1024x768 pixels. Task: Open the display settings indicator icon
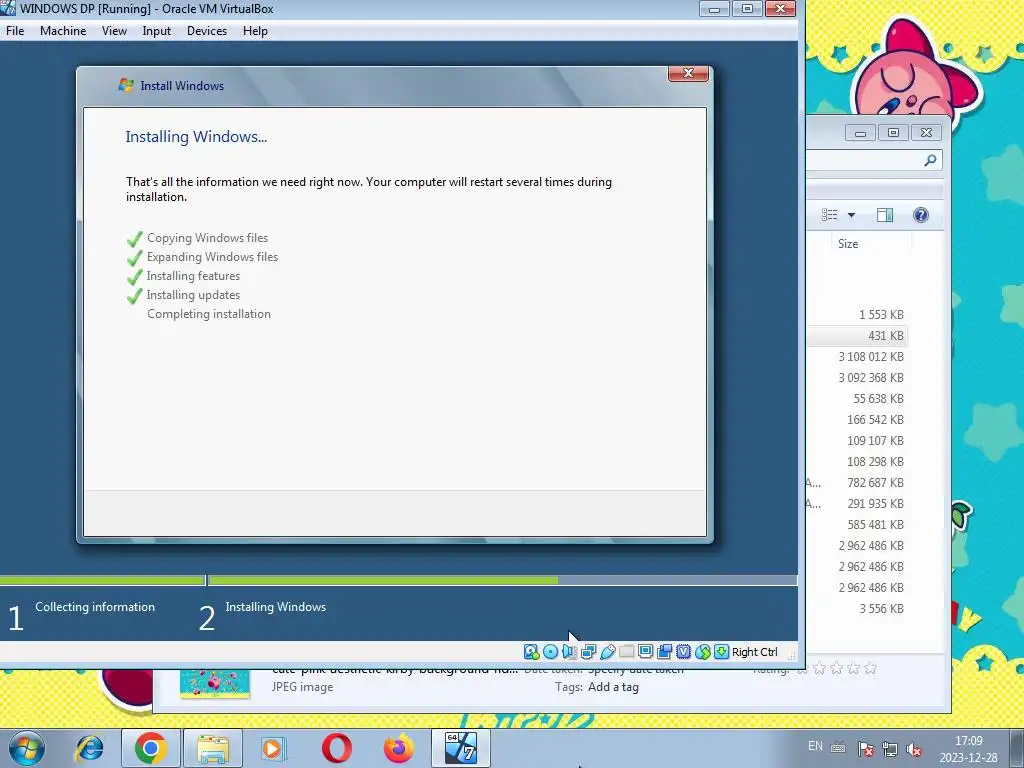pos(645,652)
